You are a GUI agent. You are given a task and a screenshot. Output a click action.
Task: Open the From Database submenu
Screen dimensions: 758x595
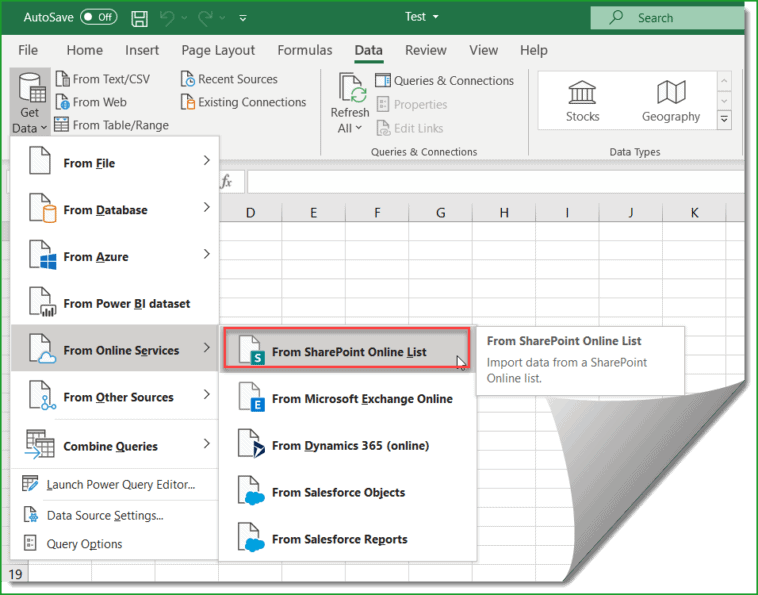click(115, 209)
